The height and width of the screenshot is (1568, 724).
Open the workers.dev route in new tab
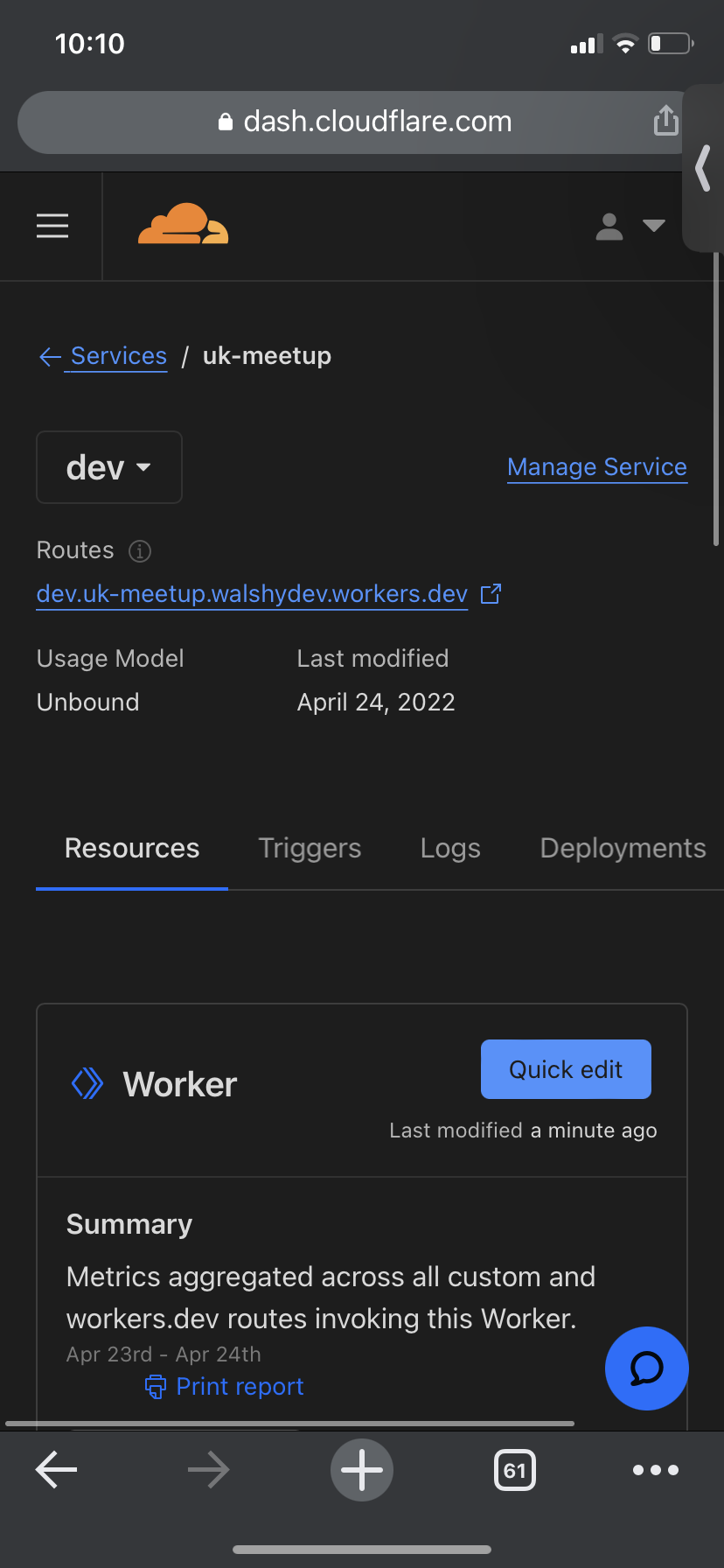click(x=491, y=593)
